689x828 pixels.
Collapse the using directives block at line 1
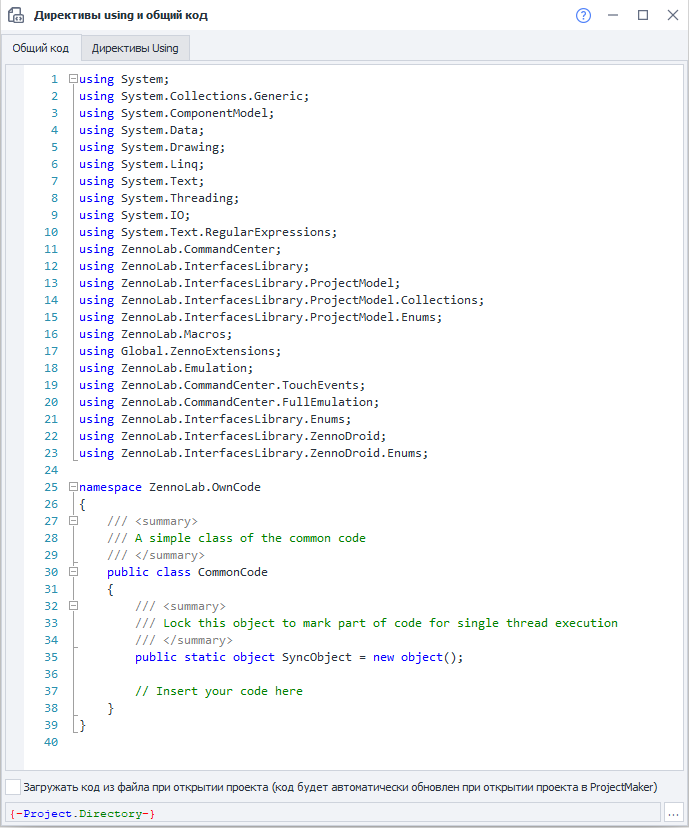pyautogui.click(x=73, y=79)
